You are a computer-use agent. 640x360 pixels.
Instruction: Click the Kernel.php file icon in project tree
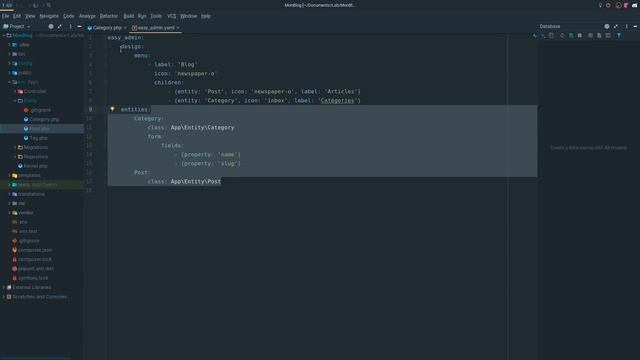coord(20,166)
